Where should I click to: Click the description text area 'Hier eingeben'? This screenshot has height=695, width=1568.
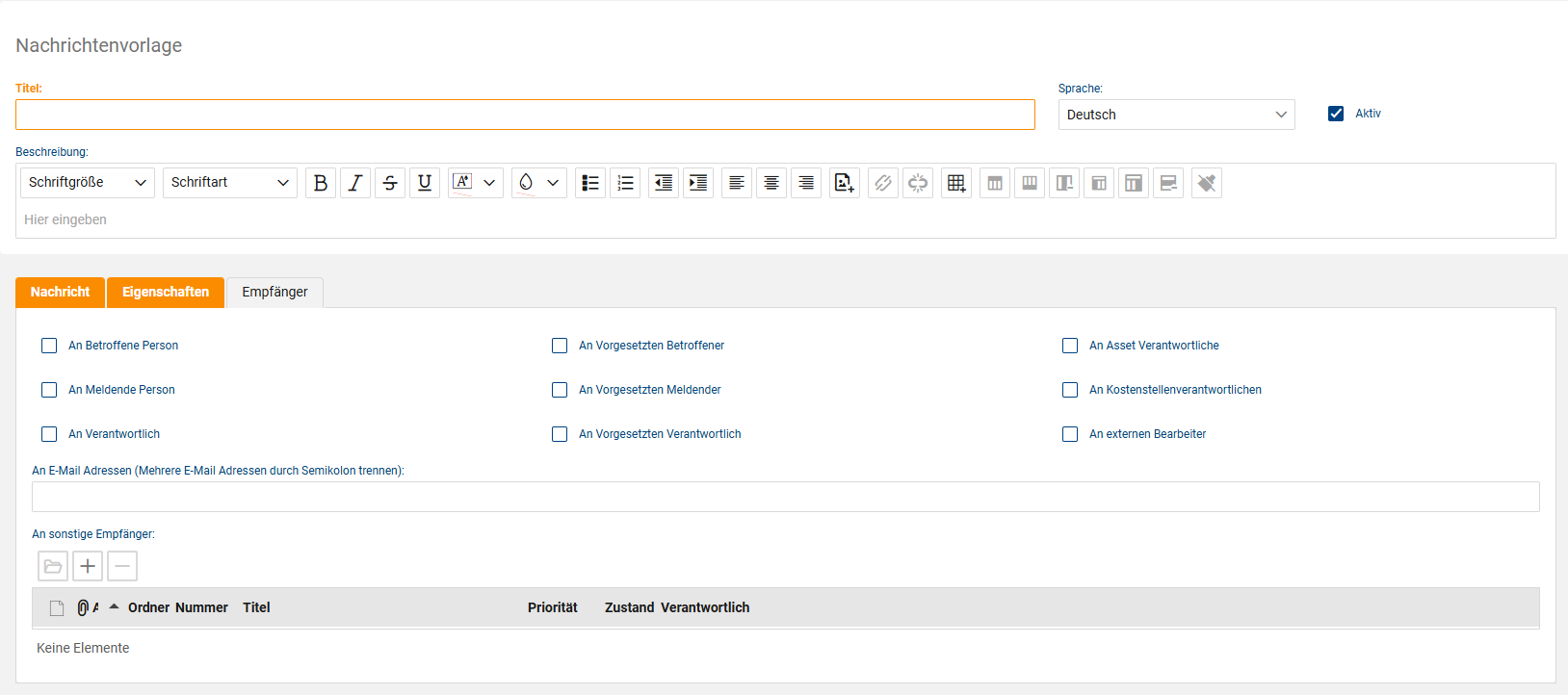[x=786, y=220]
